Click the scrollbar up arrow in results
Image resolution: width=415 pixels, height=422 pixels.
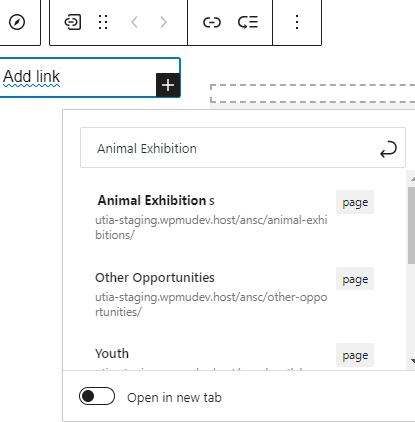[x=412, y=179]
